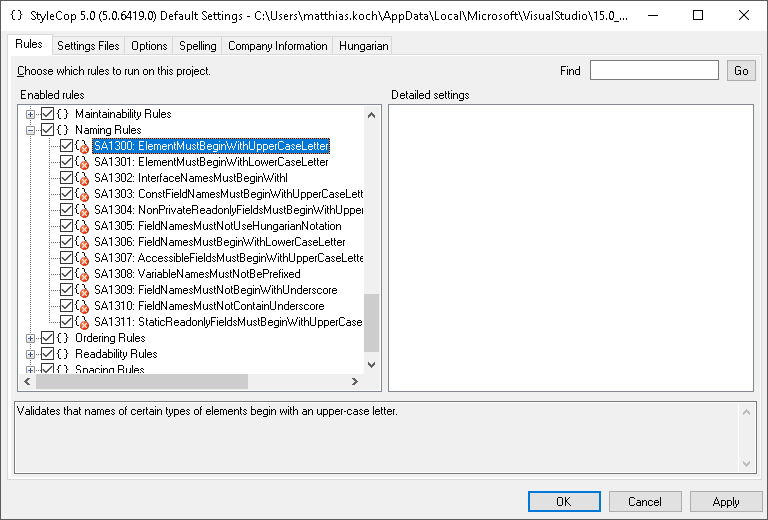768x520 pixels.
Task: Collapse the Naming Rules node
Action: [x=30, y=130]
